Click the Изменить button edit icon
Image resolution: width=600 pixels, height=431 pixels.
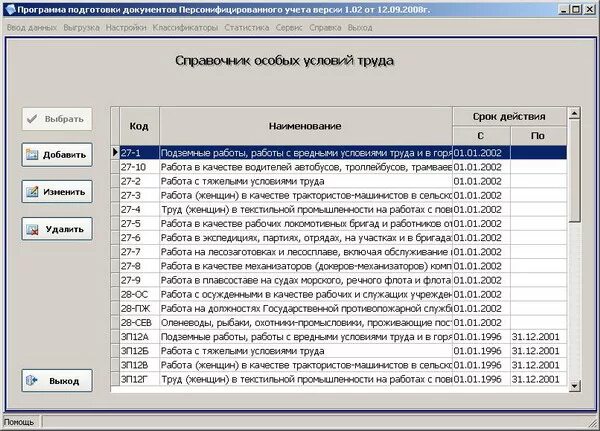[x=32, y=192]
